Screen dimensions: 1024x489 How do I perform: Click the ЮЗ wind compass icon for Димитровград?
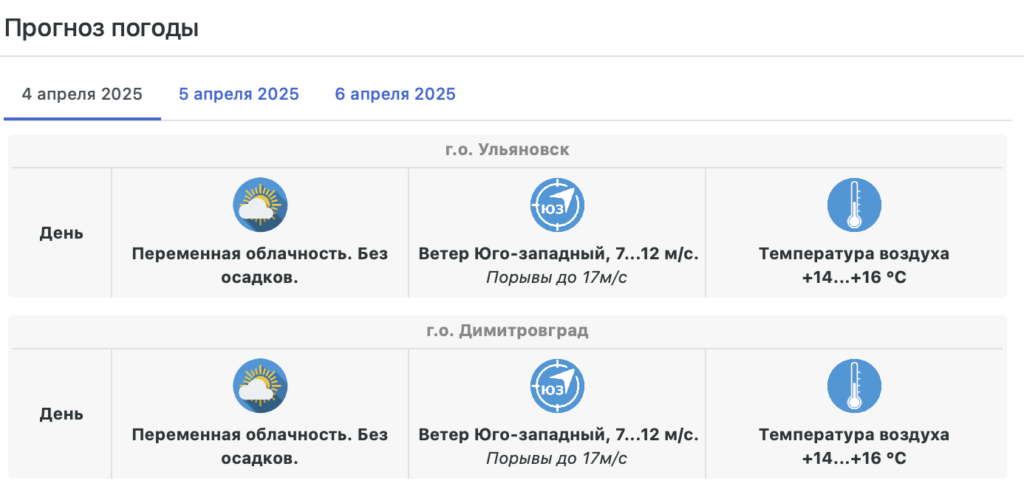(x=557, y=386)
